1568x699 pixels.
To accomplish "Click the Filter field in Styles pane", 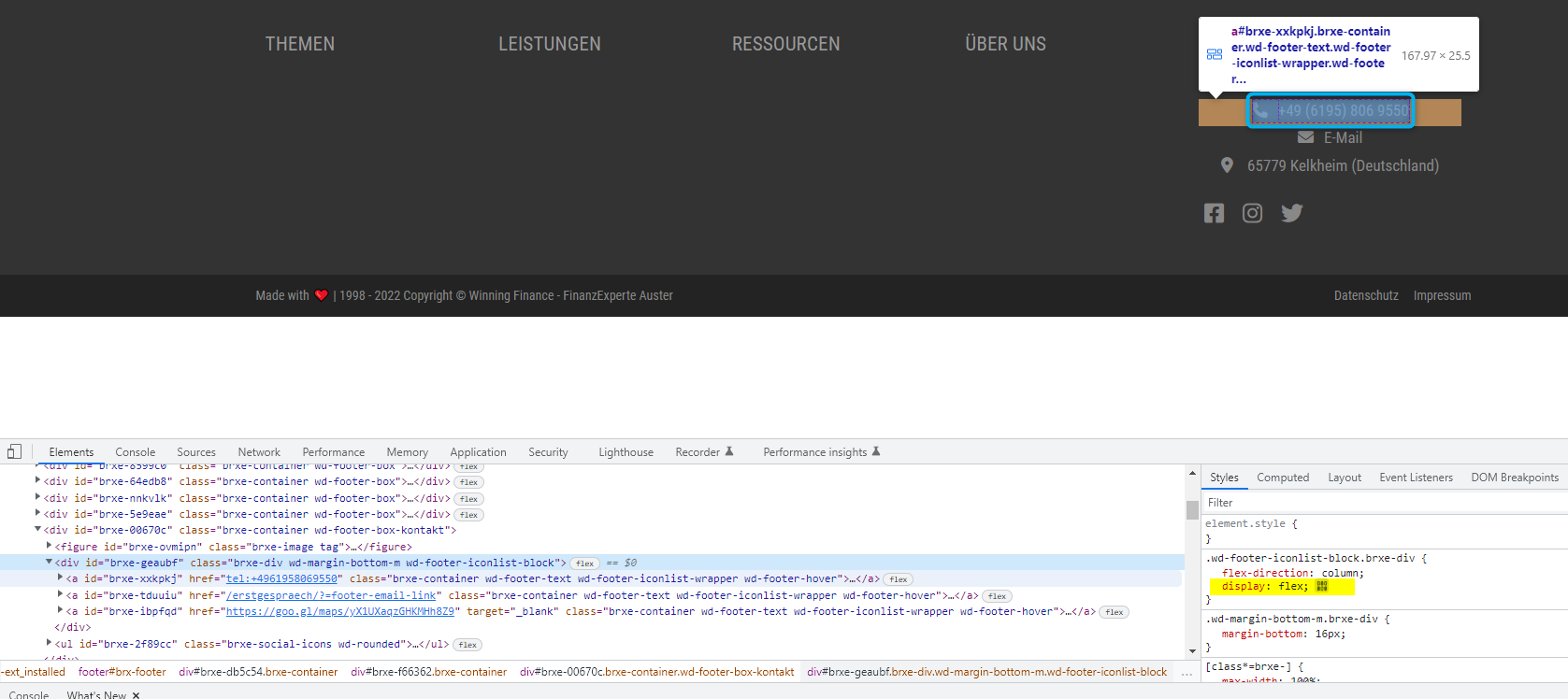I will coord(1384,503).
